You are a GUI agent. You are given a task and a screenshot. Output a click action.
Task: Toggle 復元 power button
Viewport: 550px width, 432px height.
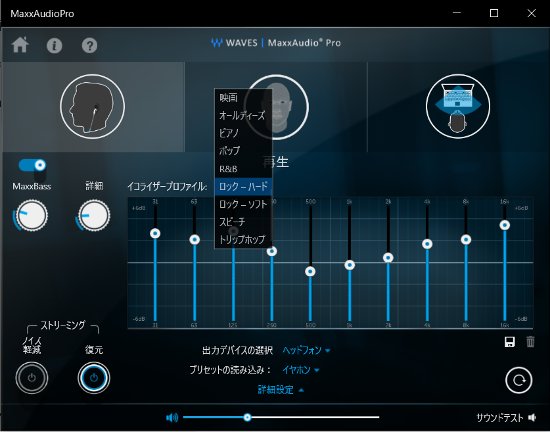coord(94,378)
